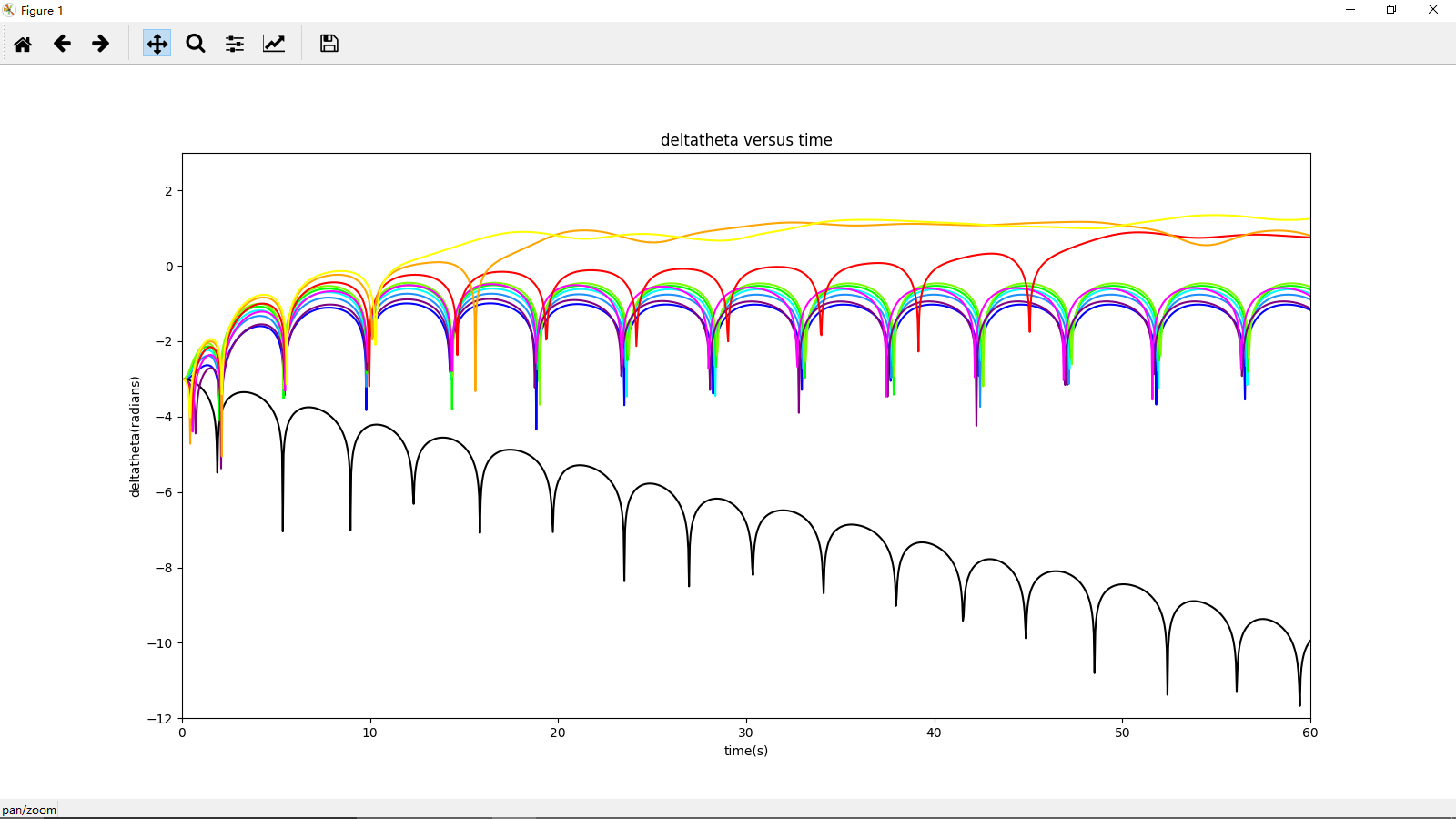Click the y-axis tick label 2
The width and height of the screenshot is (1456, 819).
(168, 191)
